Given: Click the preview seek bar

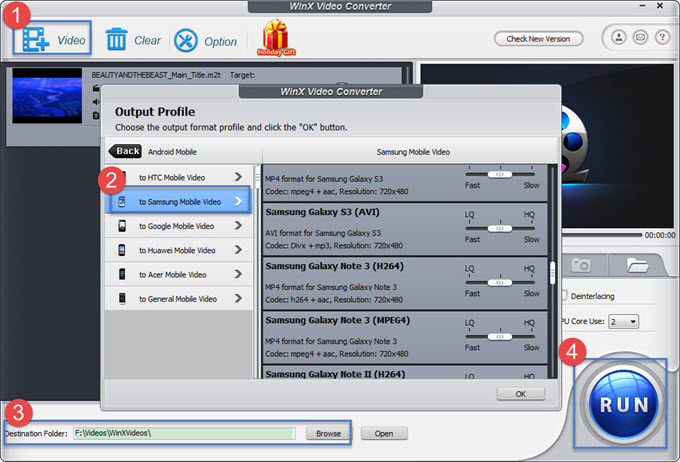Looking at the screenshot, I should pos(602,235).
